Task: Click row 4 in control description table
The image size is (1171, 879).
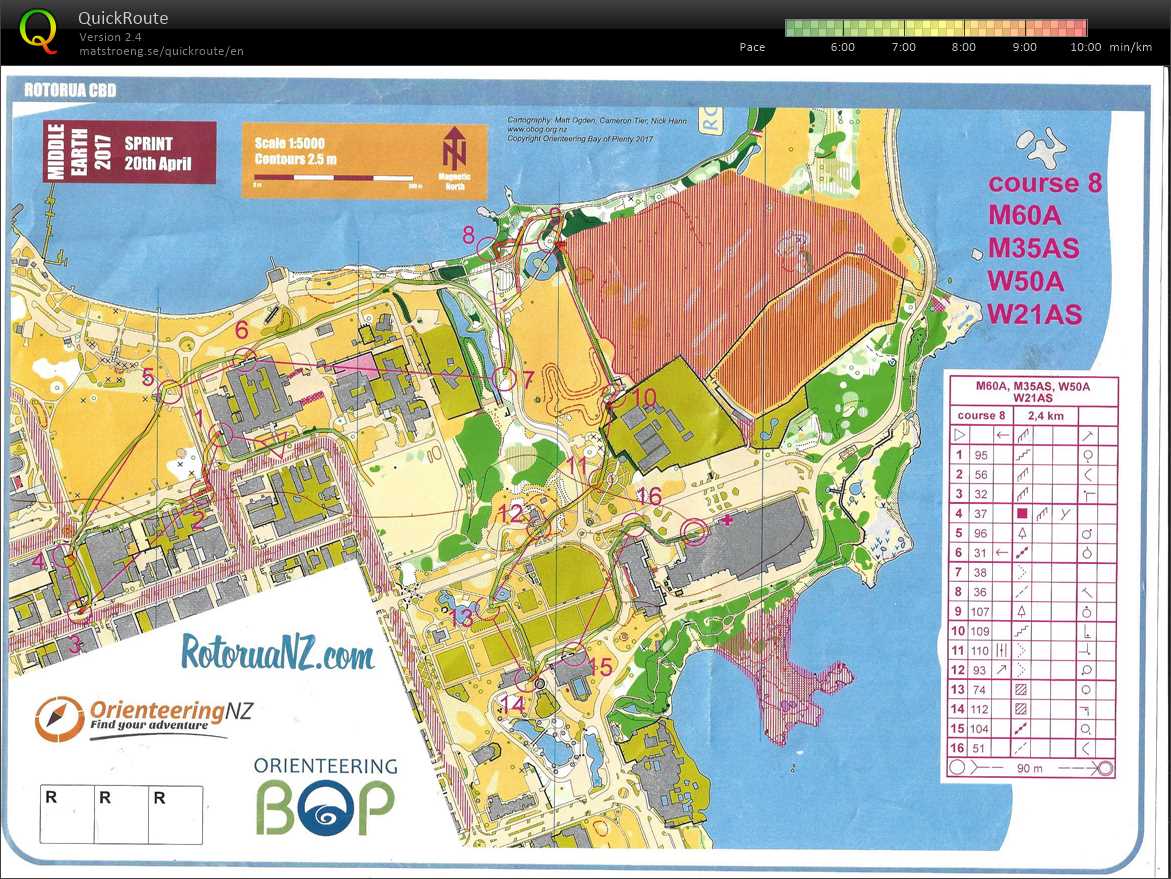Action: (1029, 513)
